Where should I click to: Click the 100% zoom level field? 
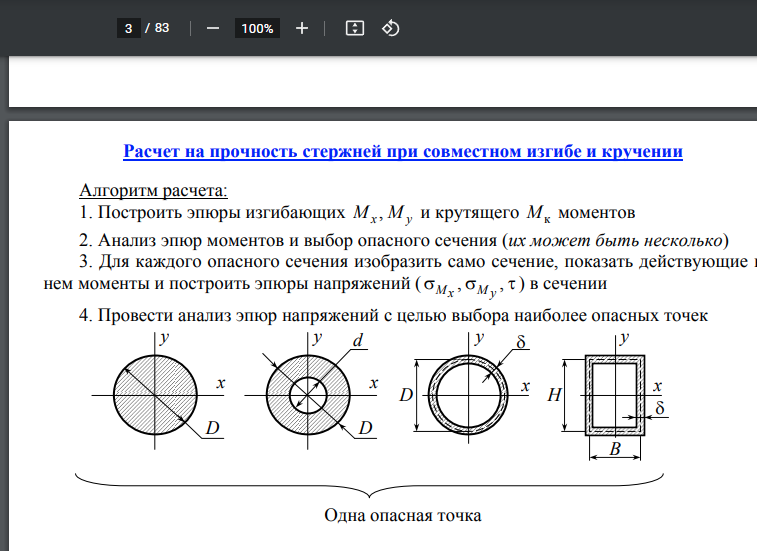pyautogui.click(x=257, y=28)
